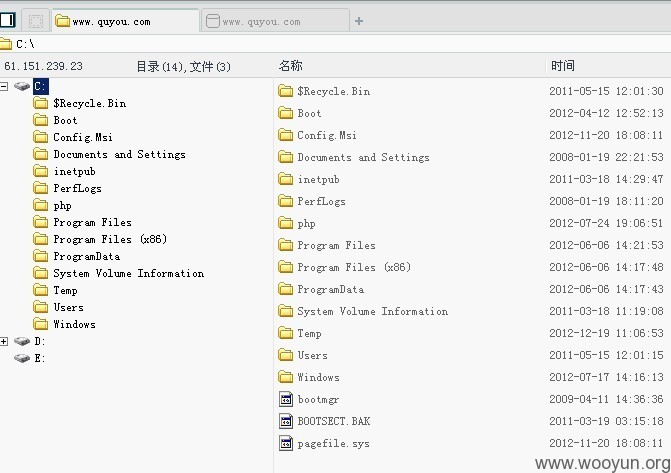Click the folder icon beside the C:\ path
This screenshot has height=473, width=671.
pos(5,44)
